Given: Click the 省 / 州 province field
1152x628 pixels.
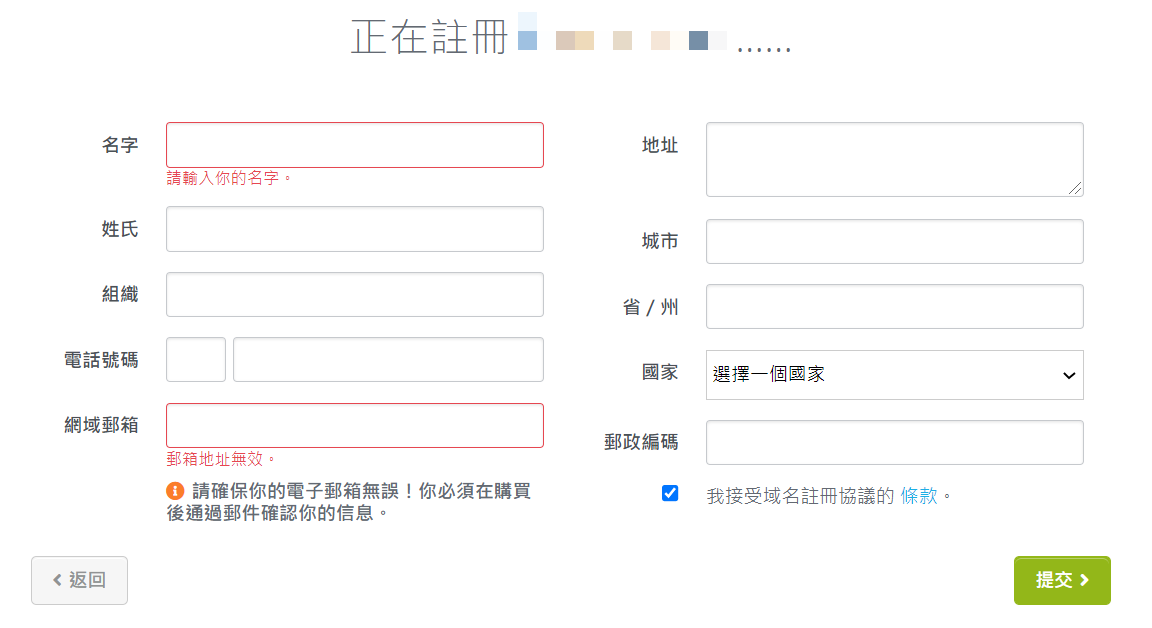Looking at the screenshot, I should [895, 306].
